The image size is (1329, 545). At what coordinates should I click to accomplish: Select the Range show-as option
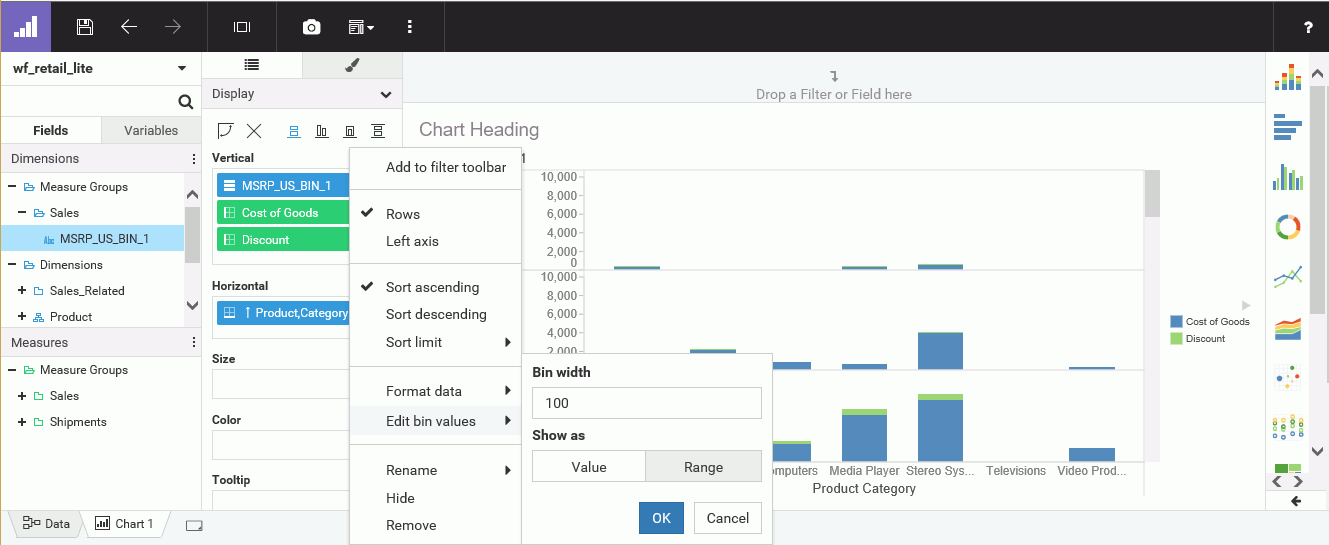pos(703,467)
